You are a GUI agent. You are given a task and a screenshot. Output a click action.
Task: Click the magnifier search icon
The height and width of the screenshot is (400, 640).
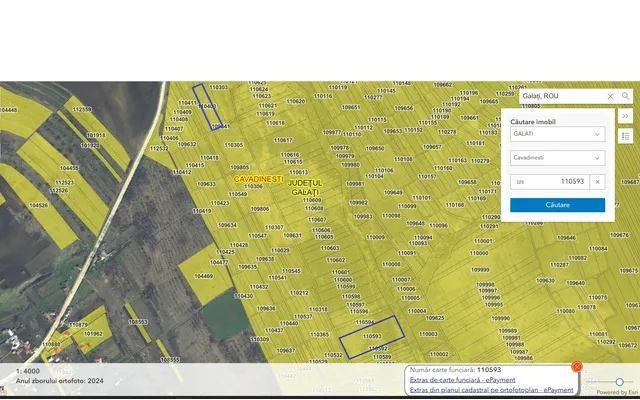(626, 96)
